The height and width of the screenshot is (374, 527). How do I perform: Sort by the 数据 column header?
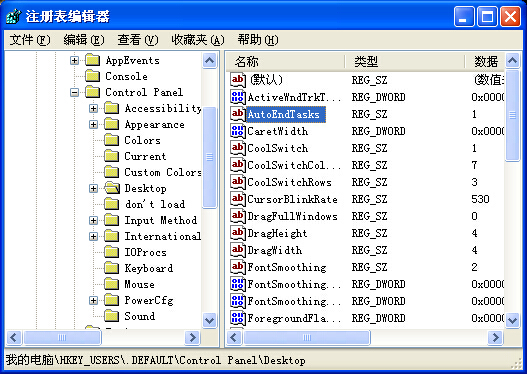pos(485,61)
